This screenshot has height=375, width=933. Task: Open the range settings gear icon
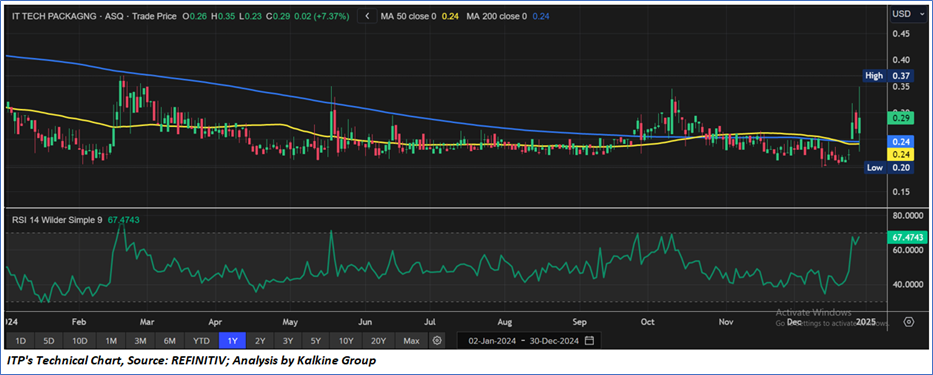(x=437, y=340)
